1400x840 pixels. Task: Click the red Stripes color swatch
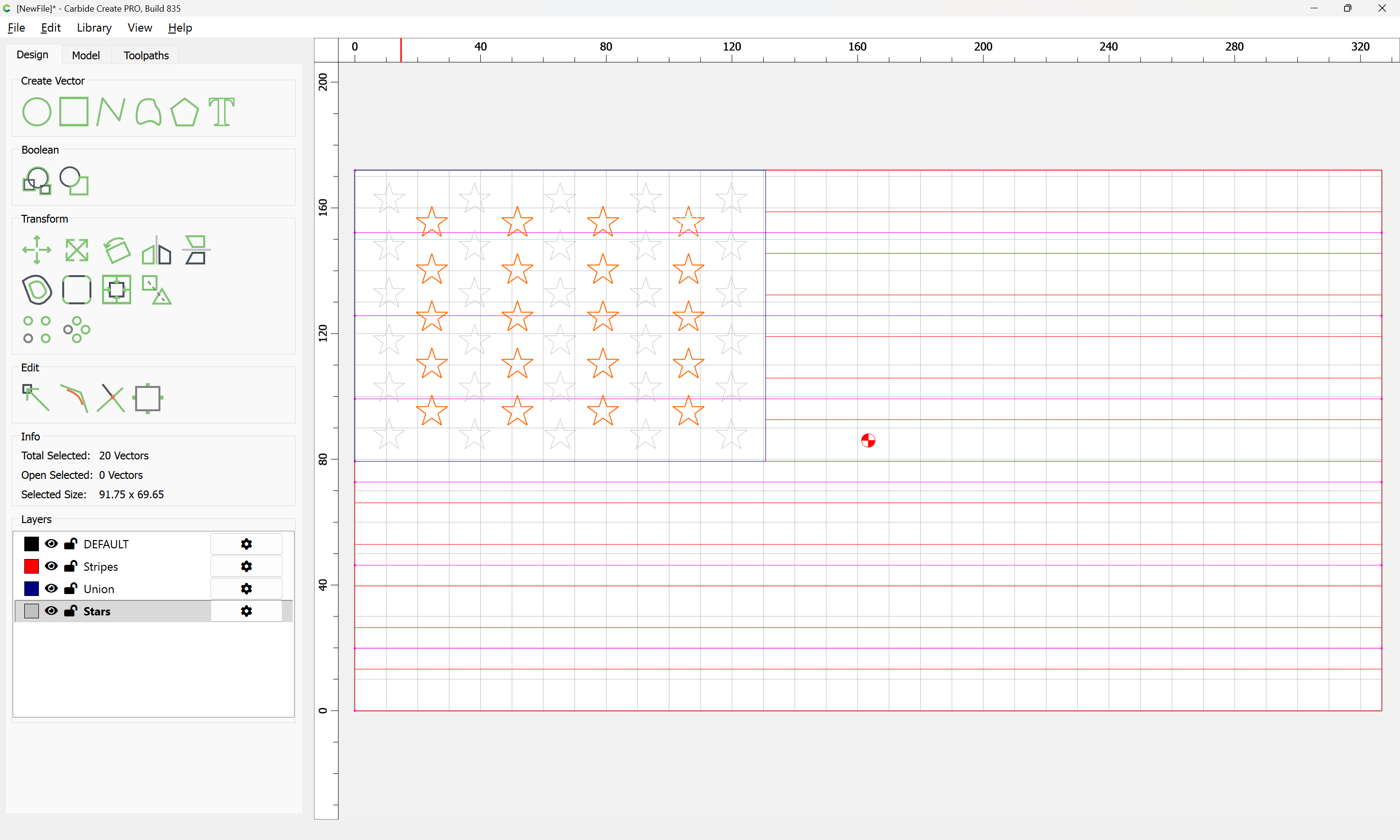(32, 566)
